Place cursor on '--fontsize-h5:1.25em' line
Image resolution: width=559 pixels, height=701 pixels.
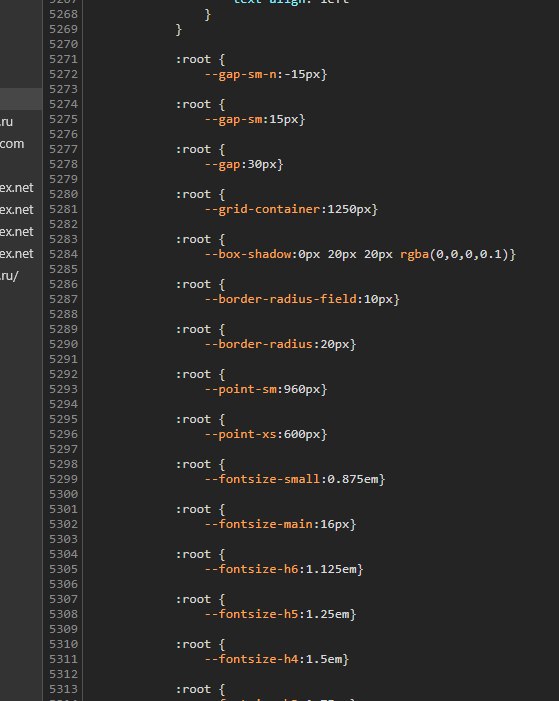(280, 614)
